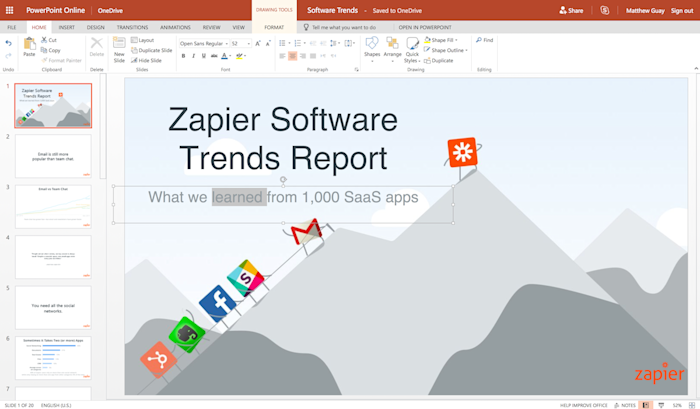Viewport: 700px width, 409px height.
Task: Open the Office app launcher grid
Action: [9, 10]
